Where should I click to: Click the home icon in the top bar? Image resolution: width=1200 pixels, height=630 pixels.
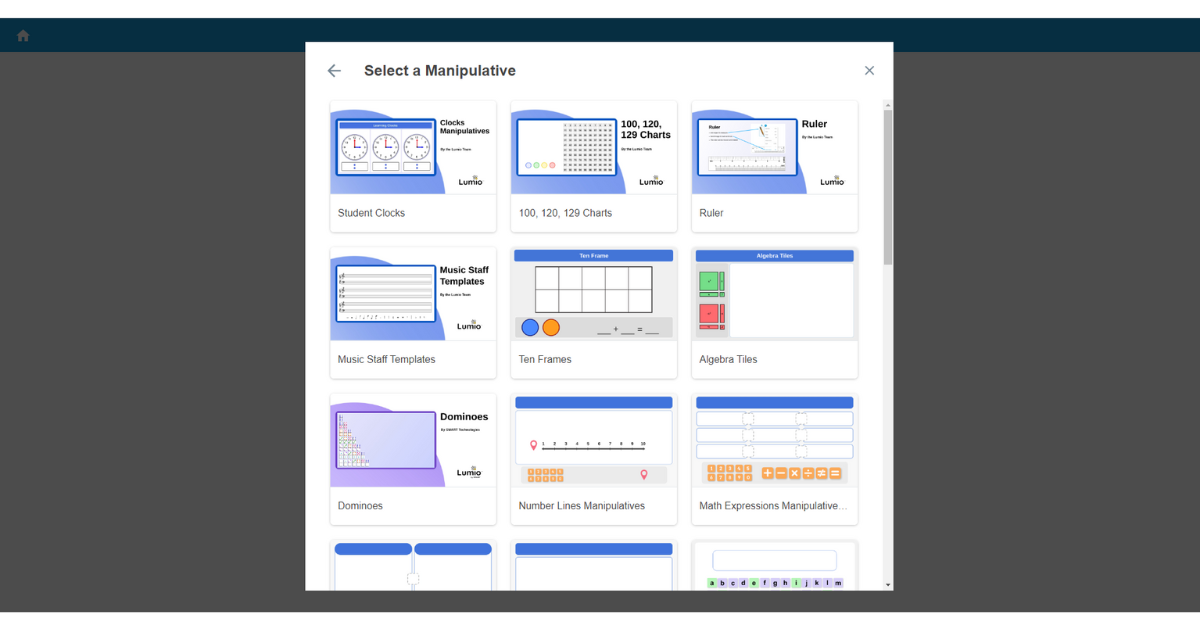[x=22, y=34]
